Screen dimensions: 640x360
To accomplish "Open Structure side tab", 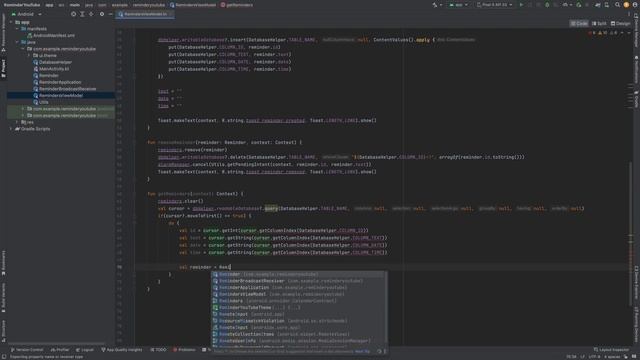I will 3,331.
